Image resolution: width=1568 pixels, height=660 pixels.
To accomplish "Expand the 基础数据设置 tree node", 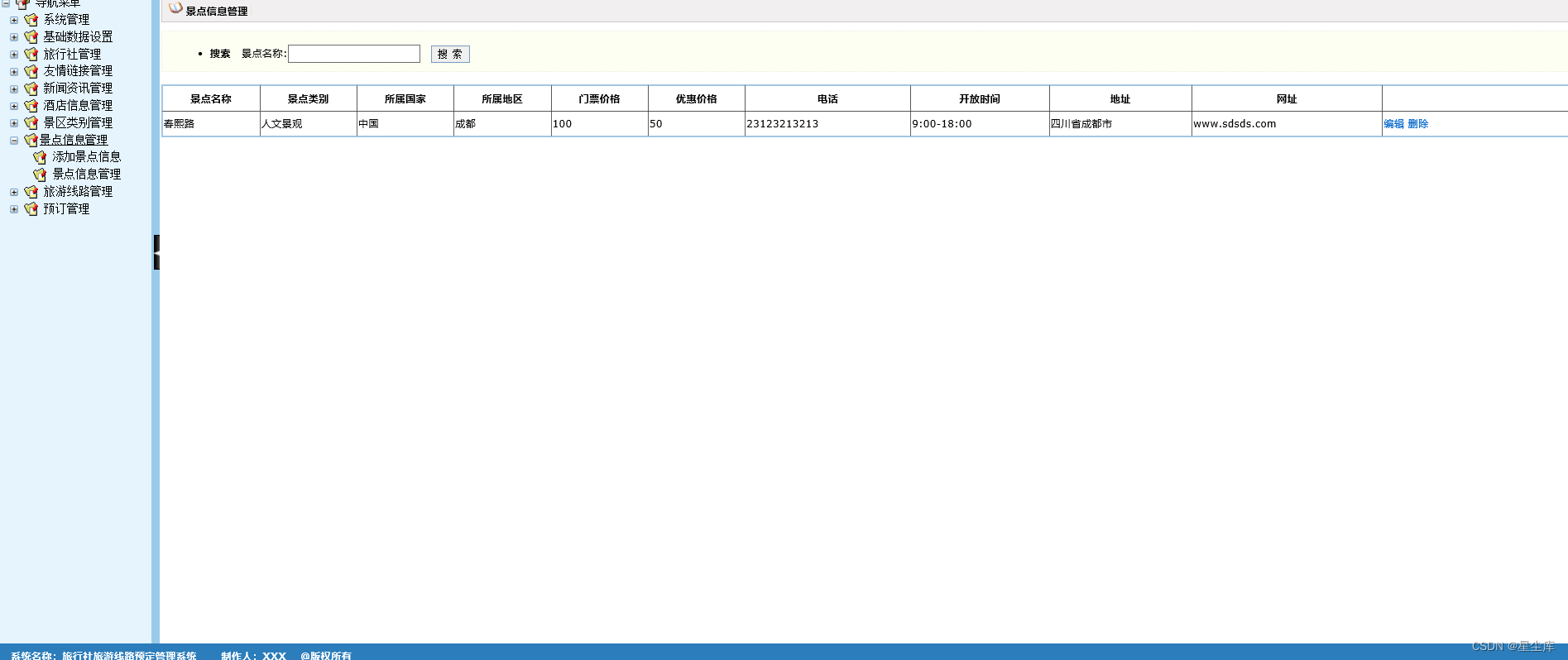I will point(14,37).
